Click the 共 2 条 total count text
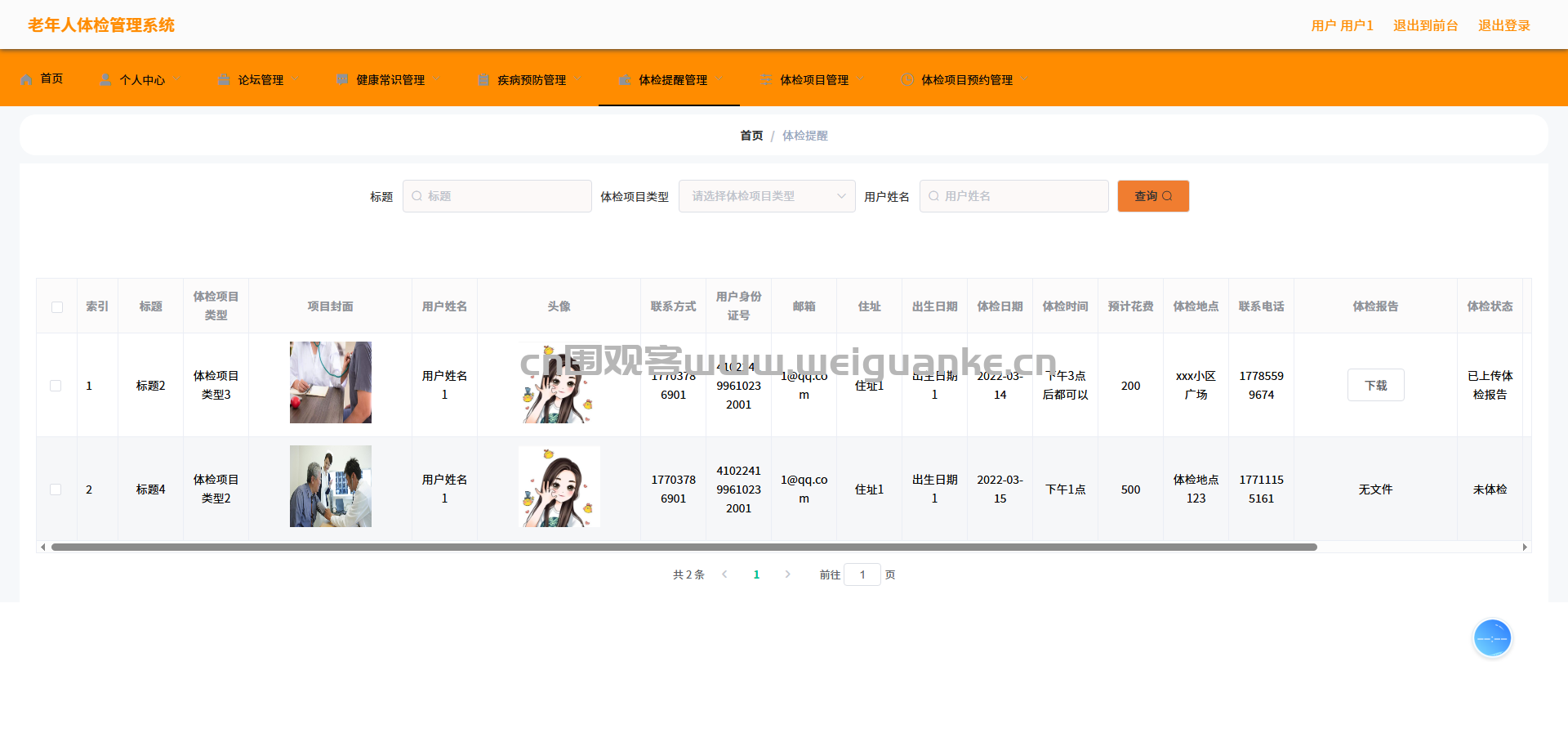The image size is (1568, 751). (x=688, y=574)
